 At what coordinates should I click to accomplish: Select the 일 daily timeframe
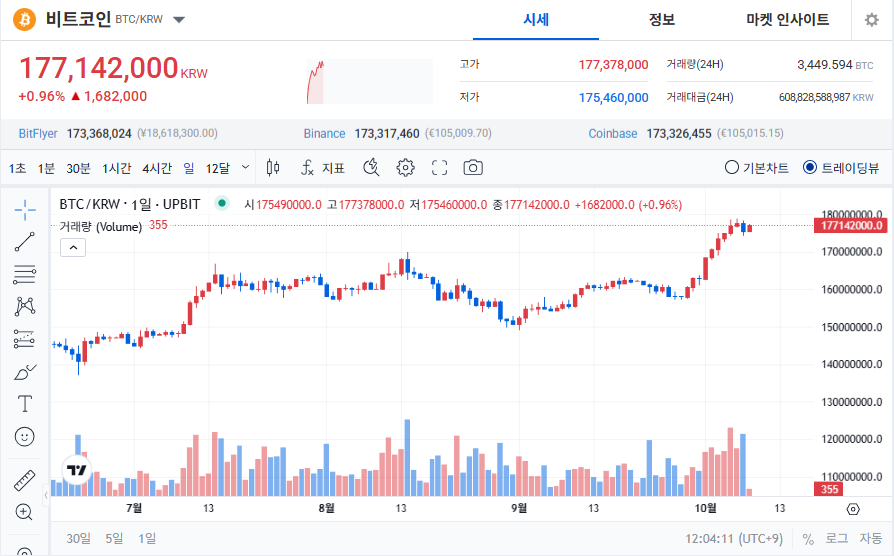[189, 168]
